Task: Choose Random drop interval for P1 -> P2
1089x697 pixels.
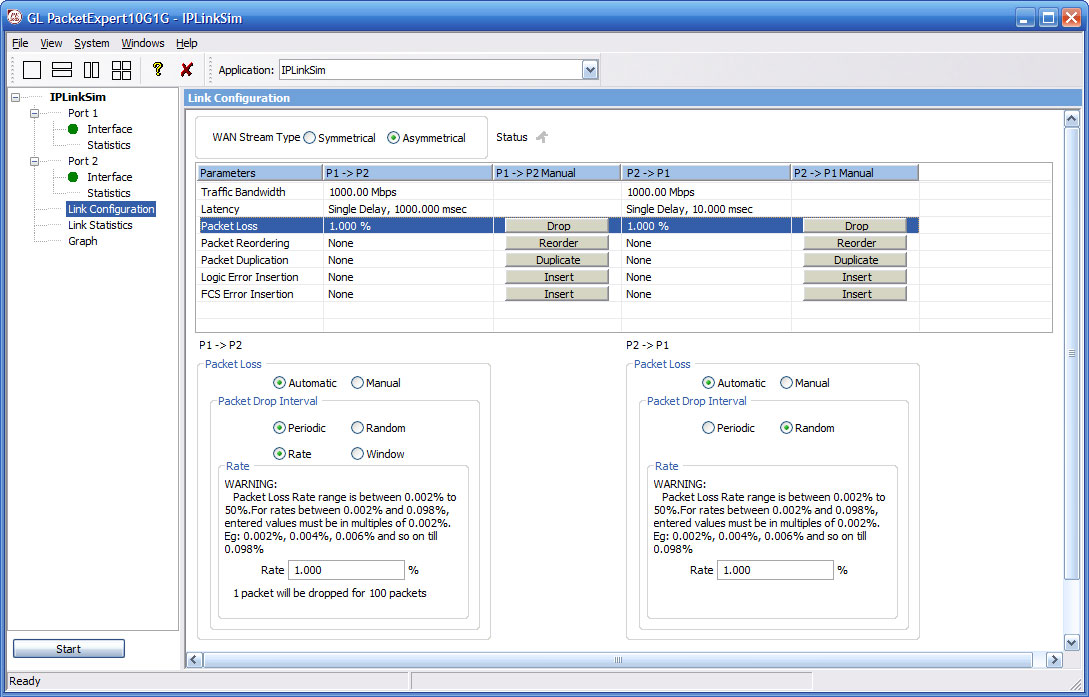Action: [357, 428]
